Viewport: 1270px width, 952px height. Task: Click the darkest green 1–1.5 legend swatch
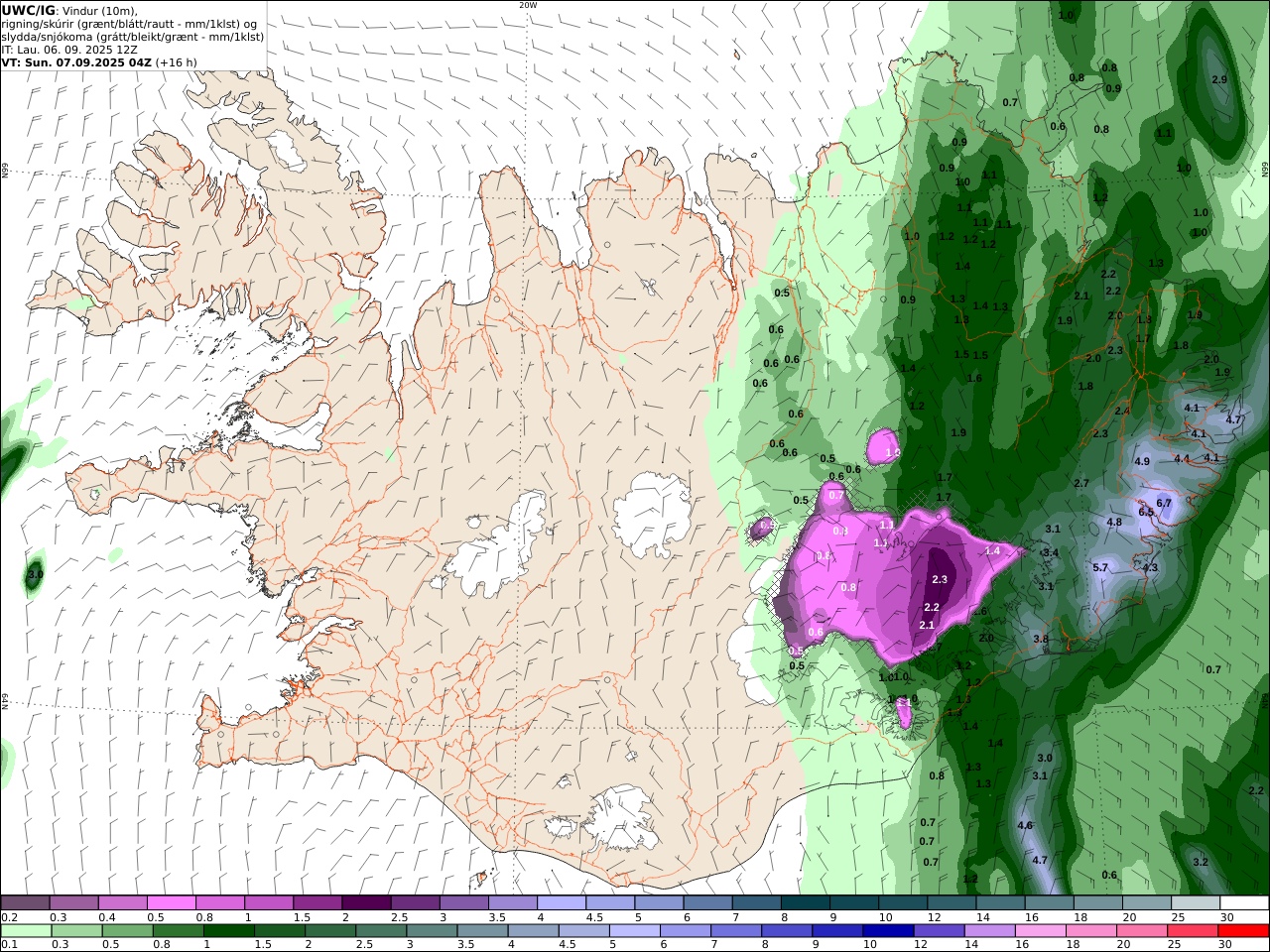coord(229,931)
